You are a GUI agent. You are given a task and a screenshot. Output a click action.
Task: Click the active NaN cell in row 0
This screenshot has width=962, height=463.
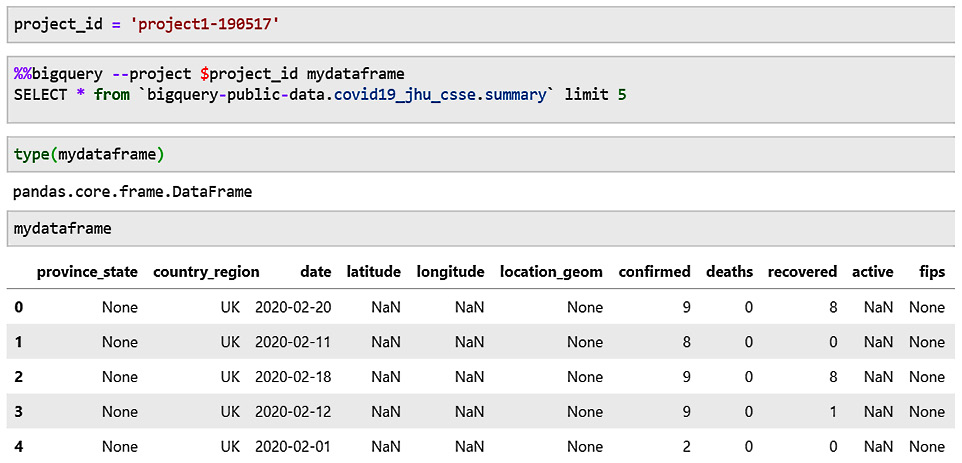(x=879, y=307)
